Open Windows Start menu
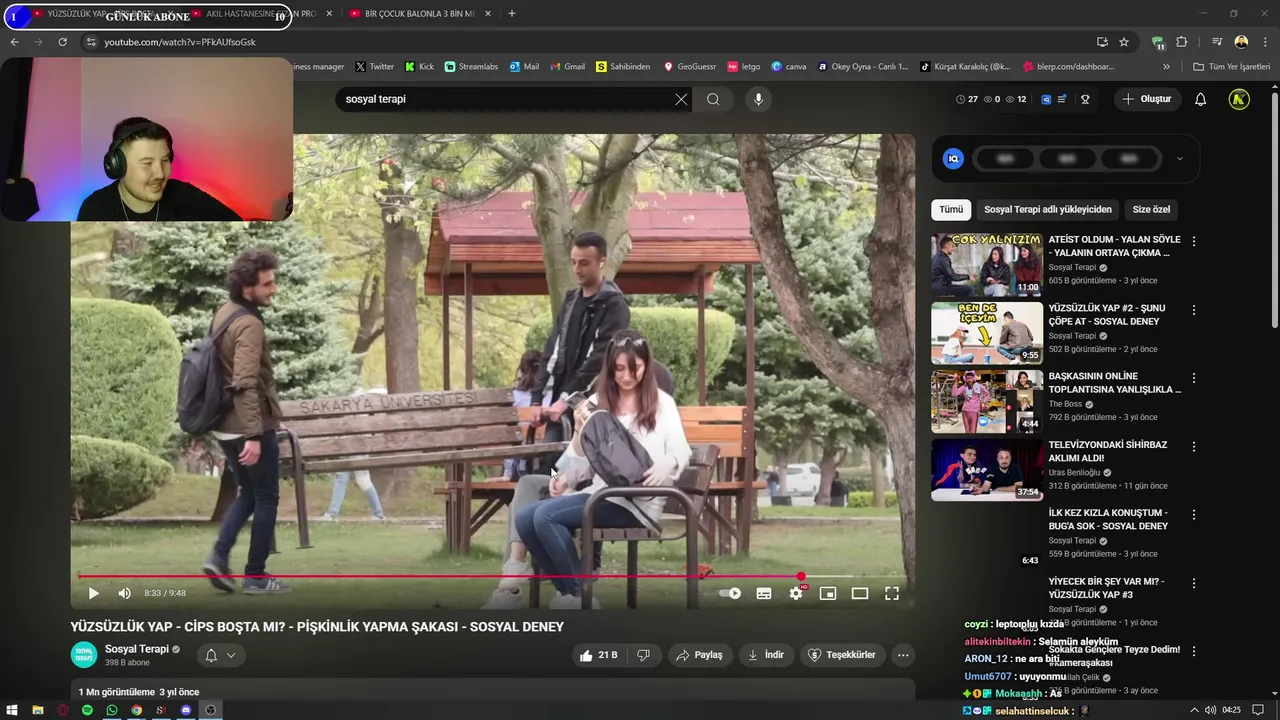 (x=12, y=710)
